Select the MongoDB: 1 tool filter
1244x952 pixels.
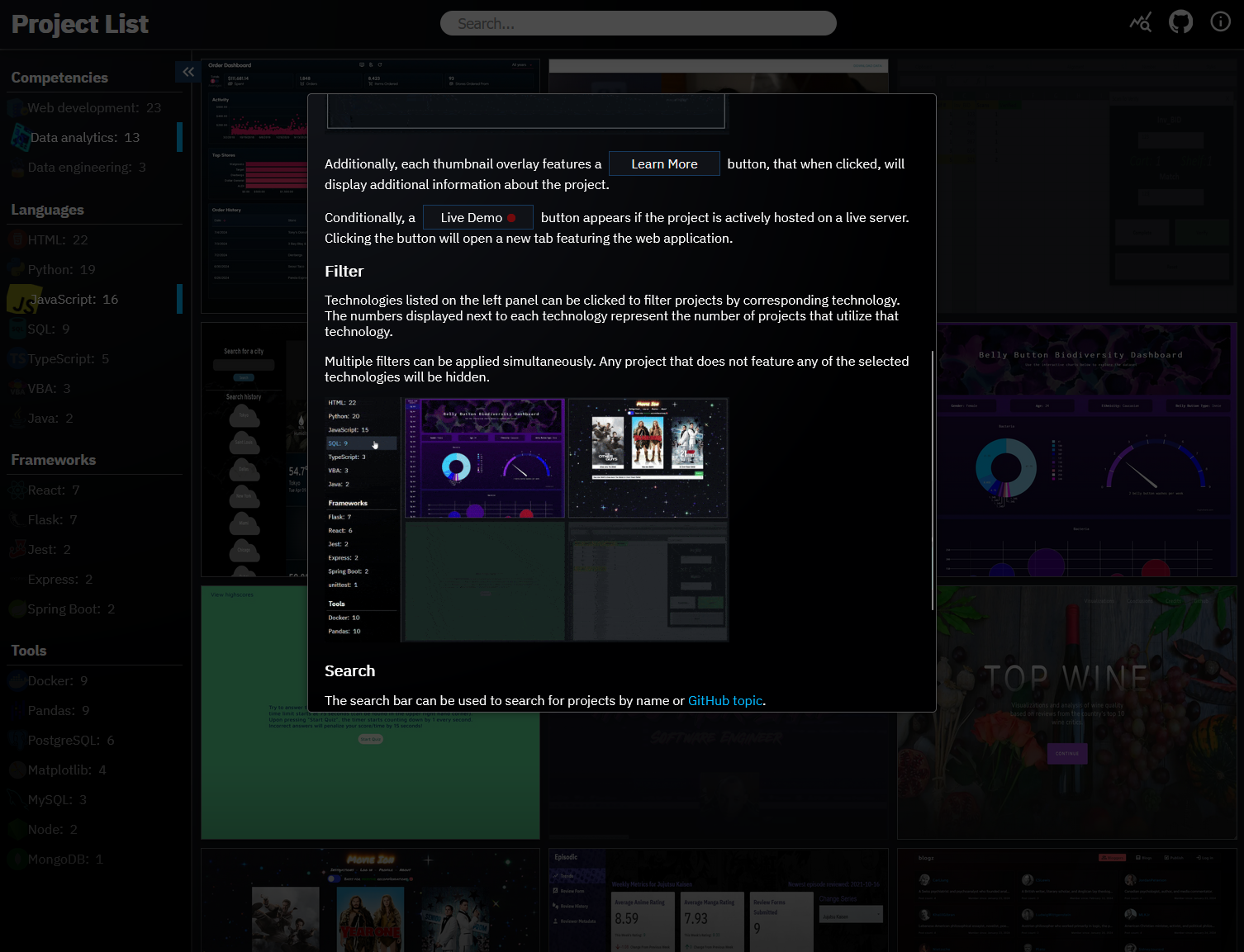pyautogui.click(x=94, y=859)
